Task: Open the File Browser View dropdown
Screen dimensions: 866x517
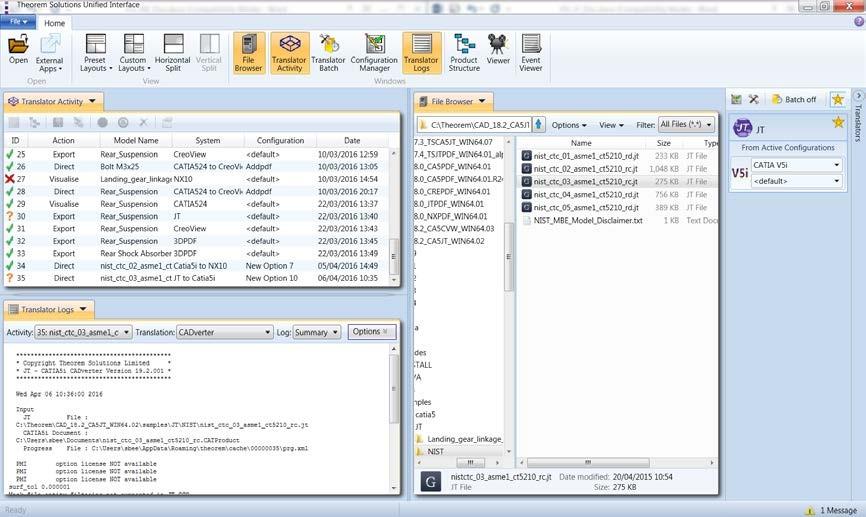Action: tap(611, 125)
